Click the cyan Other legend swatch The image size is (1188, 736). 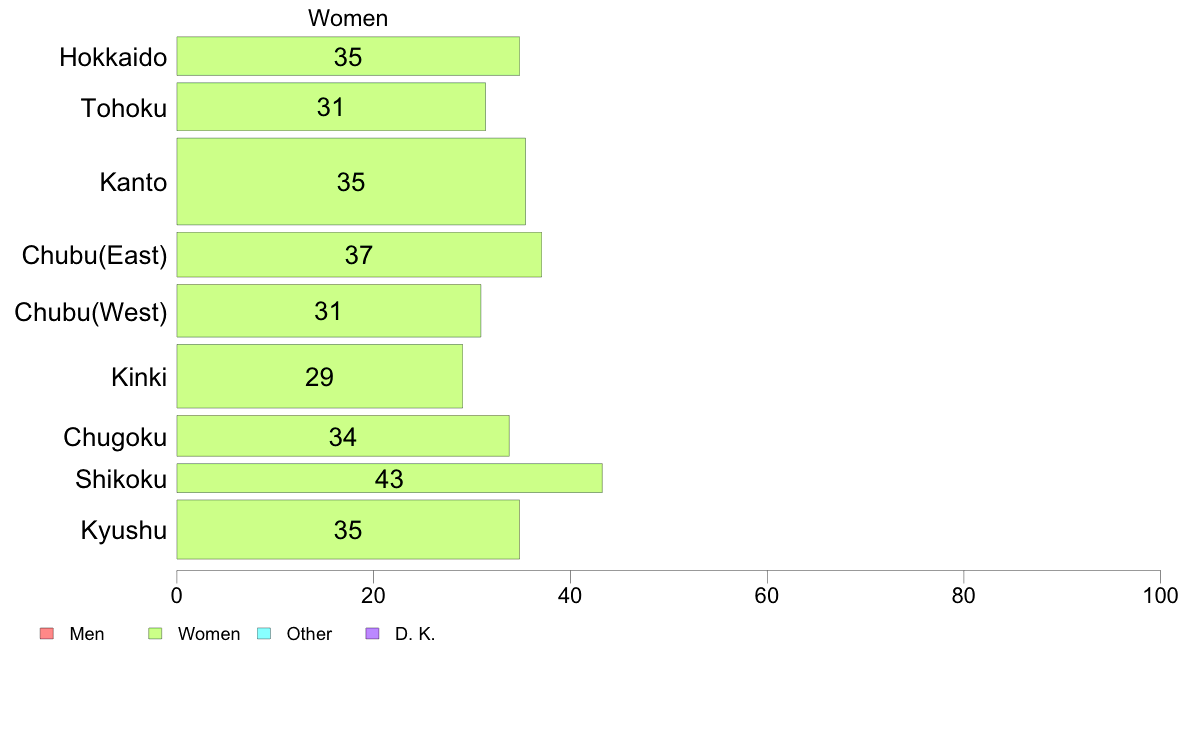point(264,634)
